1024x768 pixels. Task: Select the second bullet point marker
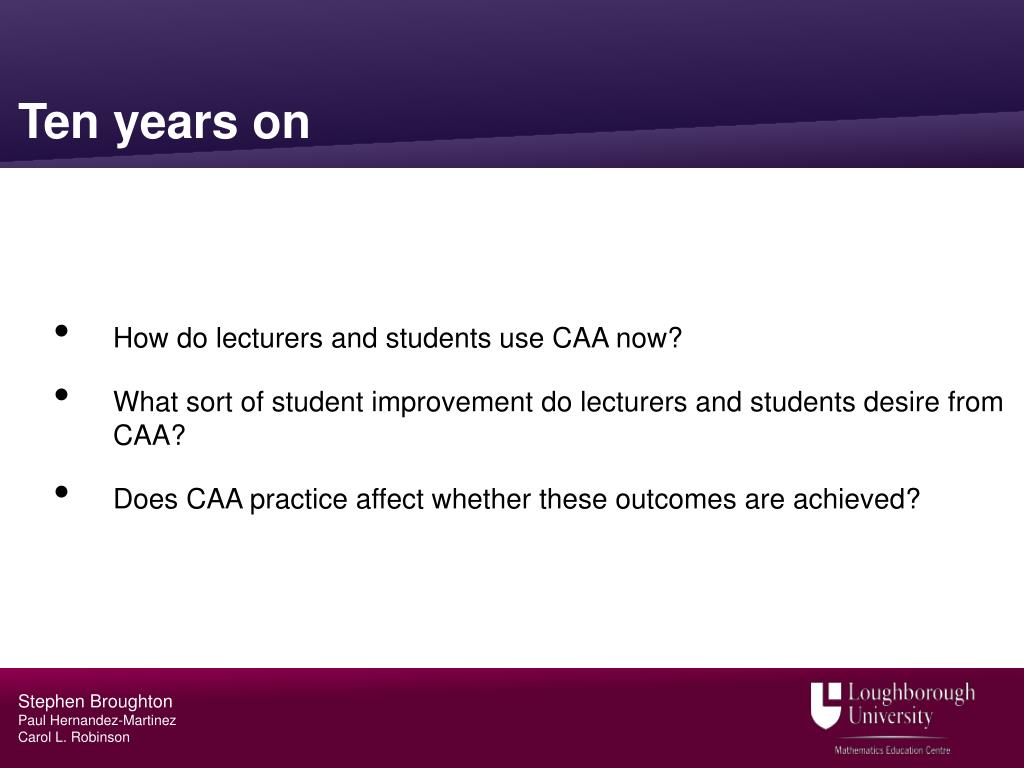[x=62, y=394]
